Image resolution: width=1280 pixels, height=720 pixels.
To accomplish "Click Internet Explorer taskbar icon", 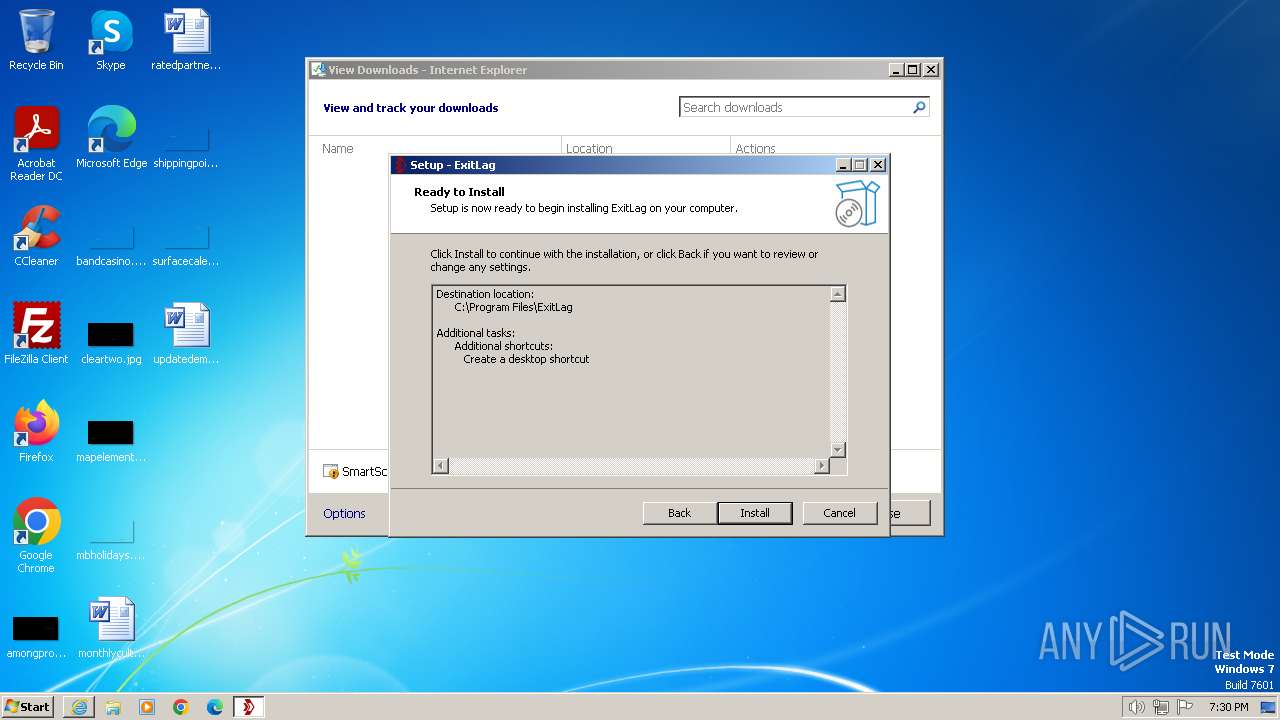I will (x=79, y=707).
